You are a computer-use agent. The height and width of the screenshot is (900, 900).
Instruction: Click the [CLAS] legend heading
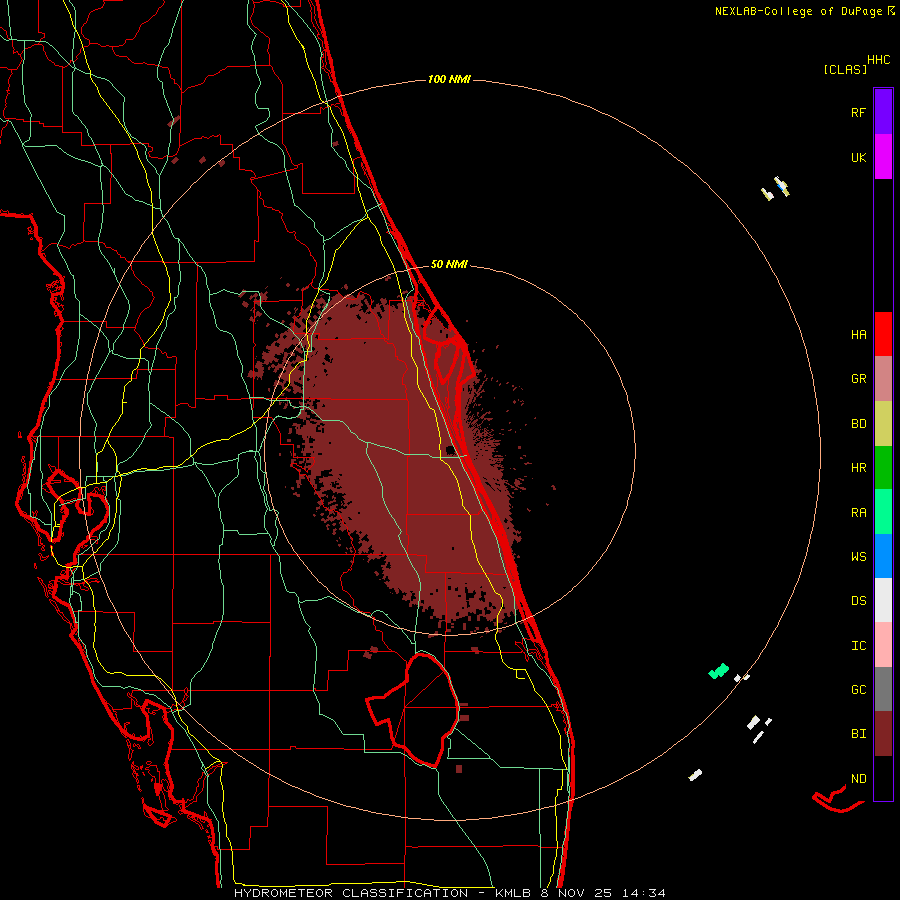845,69
